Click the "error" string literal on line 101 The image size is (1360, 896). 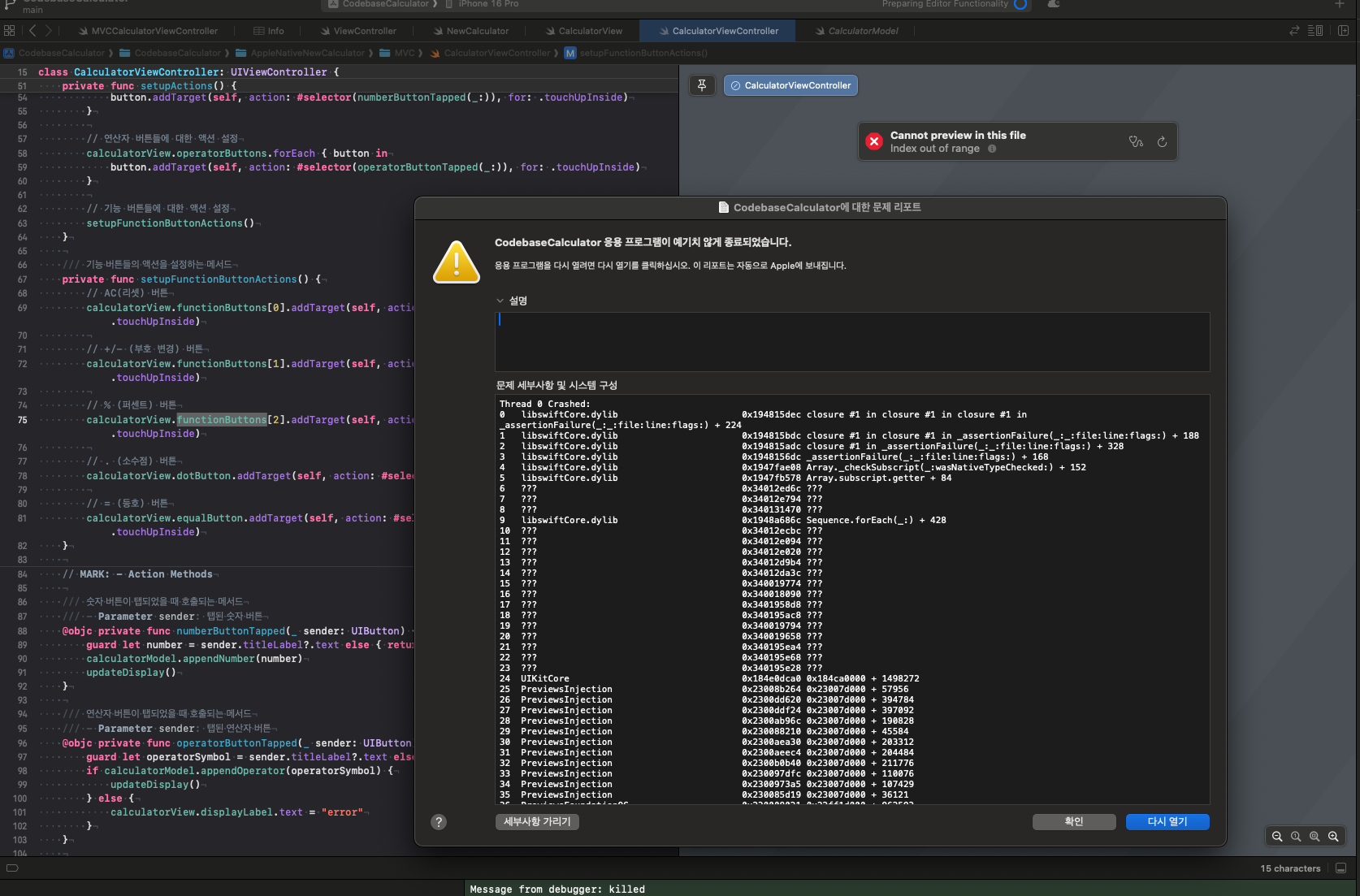(x=342, y=812)
